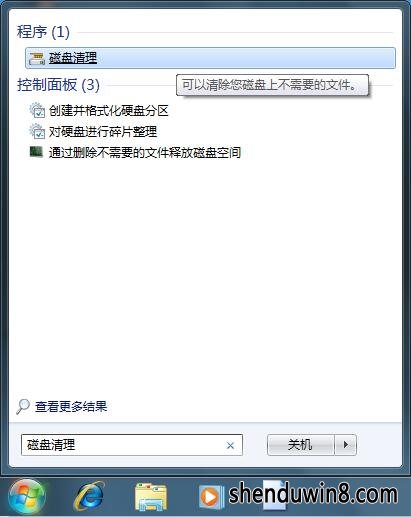Click the 控制面板 (3) group header
Screen dimensions: 411x517
tap(58, 85)
